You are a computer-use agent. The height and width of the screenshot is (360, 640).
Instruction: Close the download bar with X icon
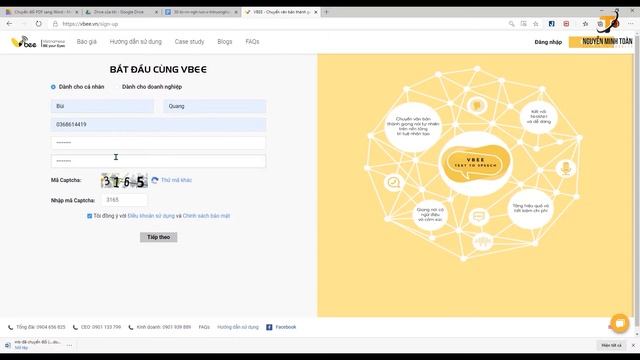(x=633, y=345)
